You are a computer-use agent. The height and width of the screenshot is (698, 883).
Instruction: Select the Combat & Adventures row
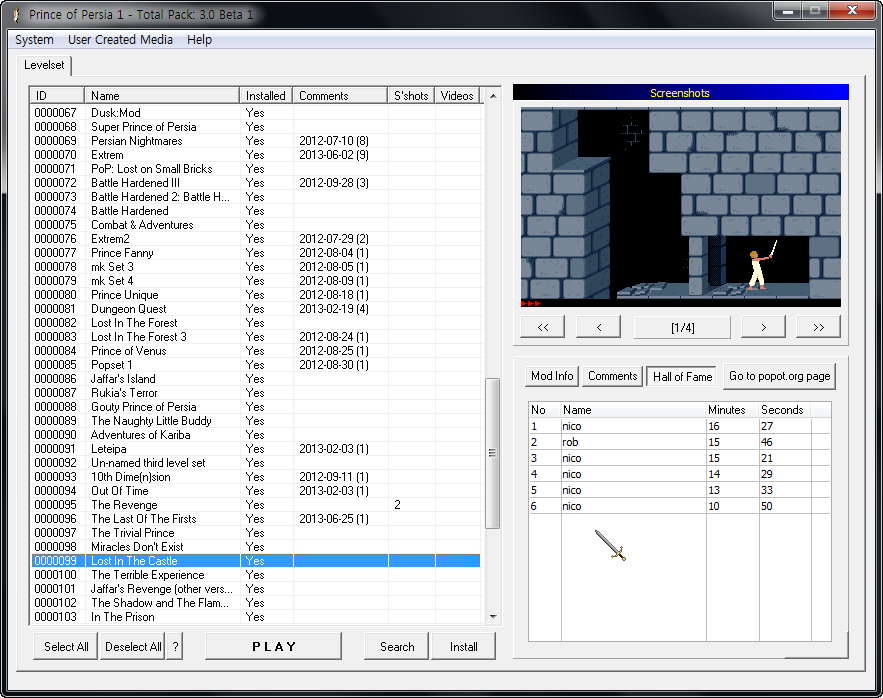pos(256,225)
